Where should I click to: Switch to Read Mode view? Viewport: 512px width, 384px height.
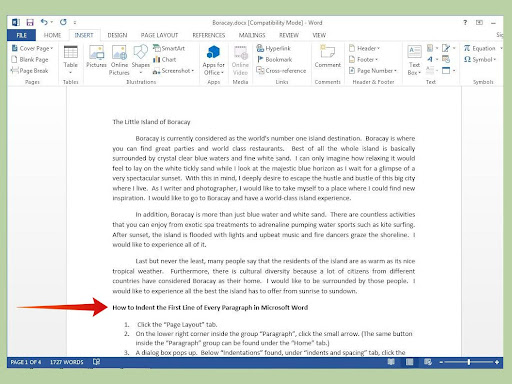[x=391, y=362]
